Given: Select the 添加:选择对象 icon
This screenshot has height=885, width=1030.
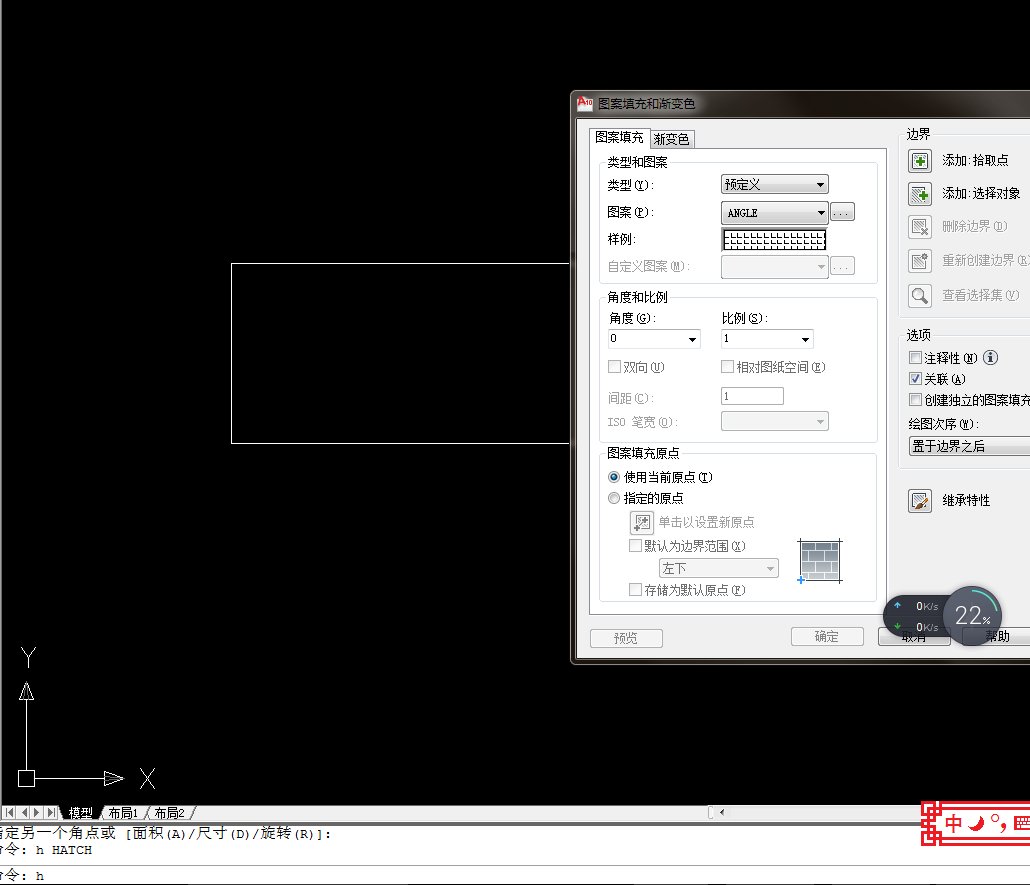Looking at the screenshot, I should 919,194.
